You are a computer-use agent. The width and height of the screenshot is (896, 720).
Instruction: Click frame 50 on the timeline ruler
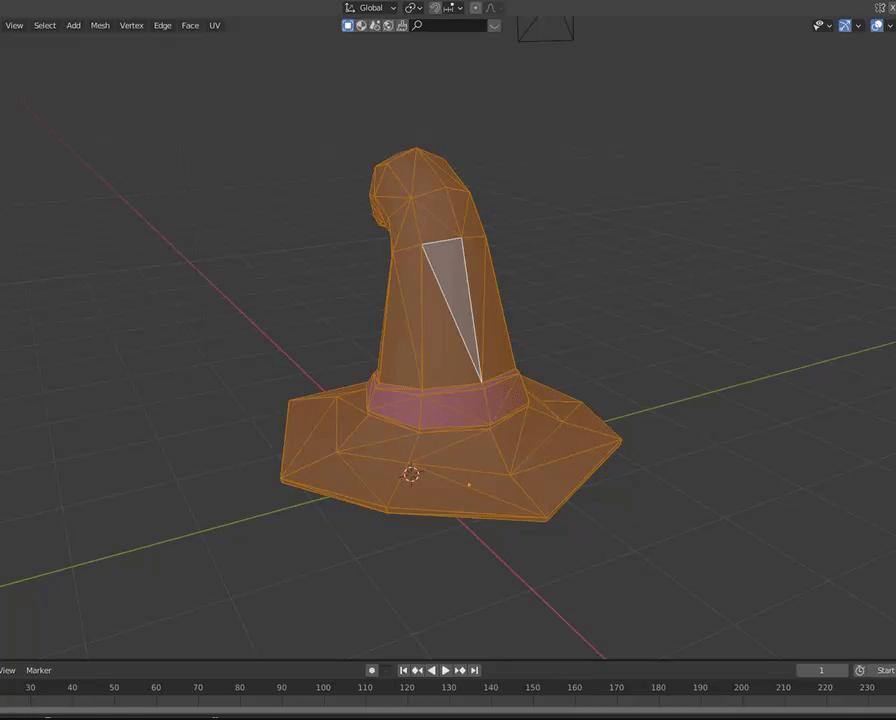(114, 687)
